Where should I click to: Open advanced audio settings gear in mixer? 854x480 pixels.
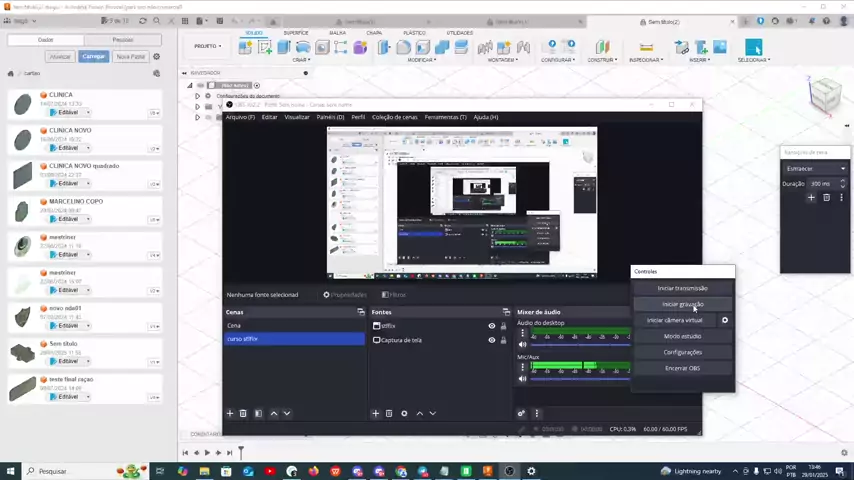click(521, 413)
